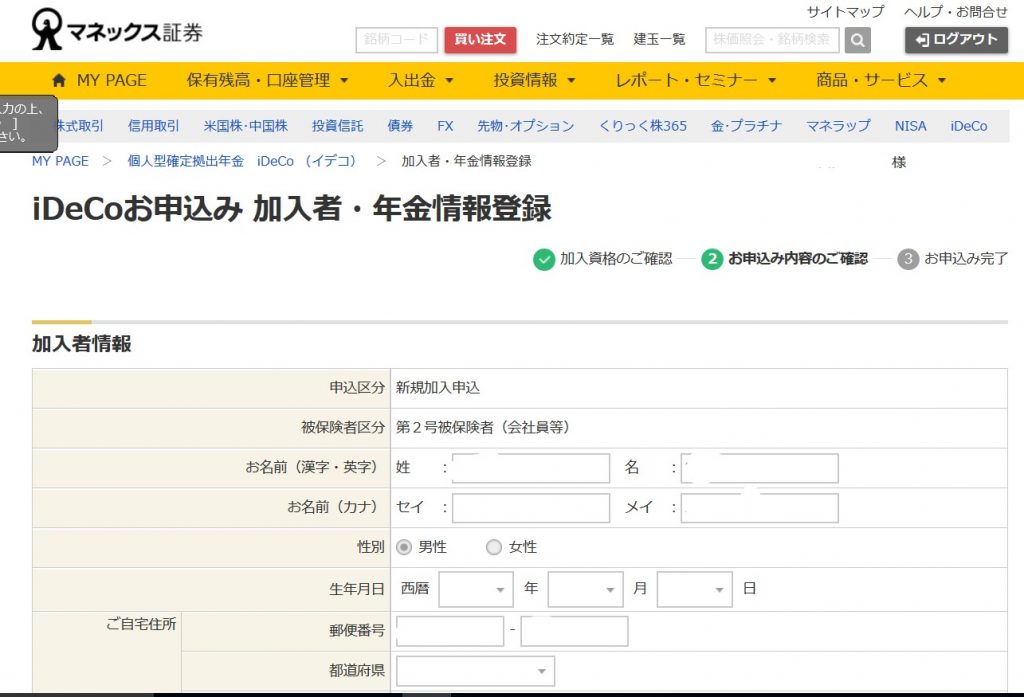Select the 男性 radio button

(x=404, y=547)
